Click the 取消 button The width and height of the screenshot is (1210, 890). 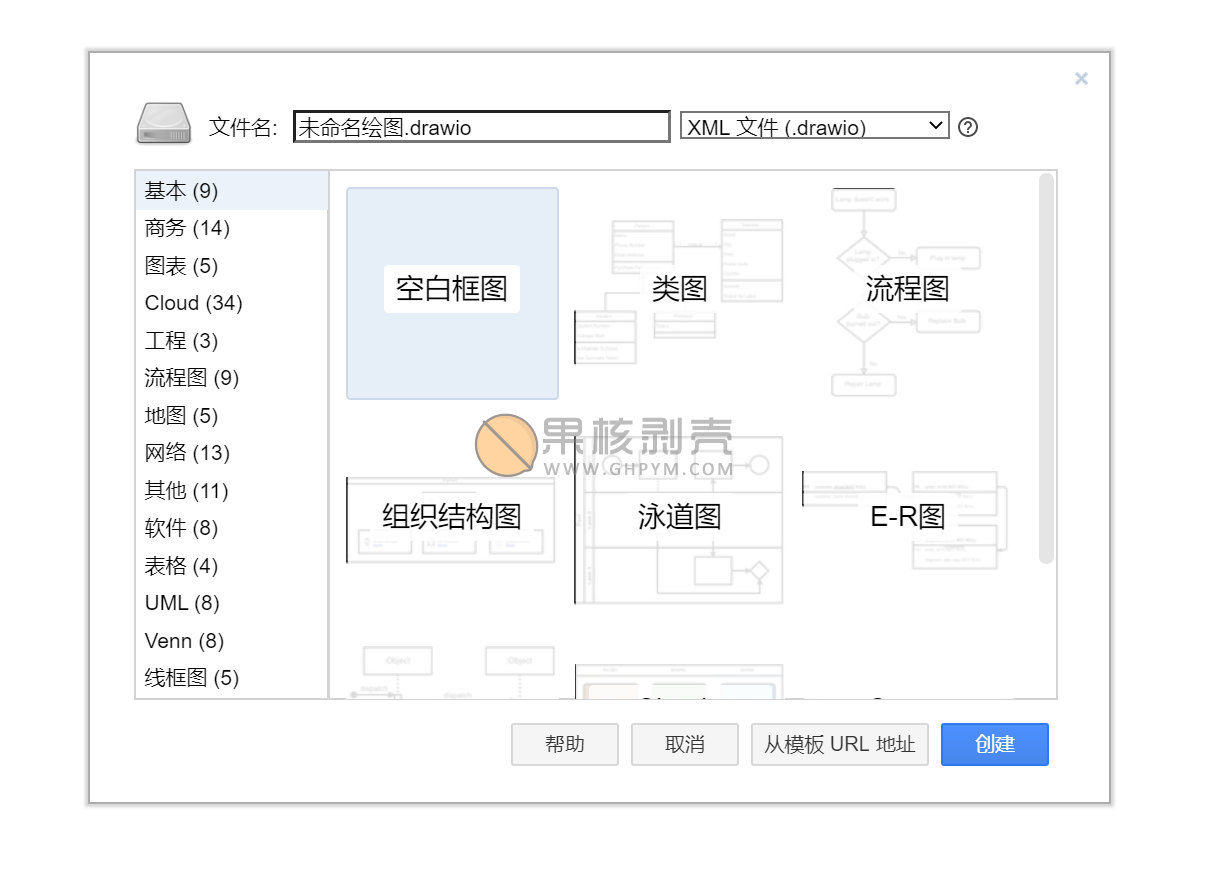click(685, 744)
